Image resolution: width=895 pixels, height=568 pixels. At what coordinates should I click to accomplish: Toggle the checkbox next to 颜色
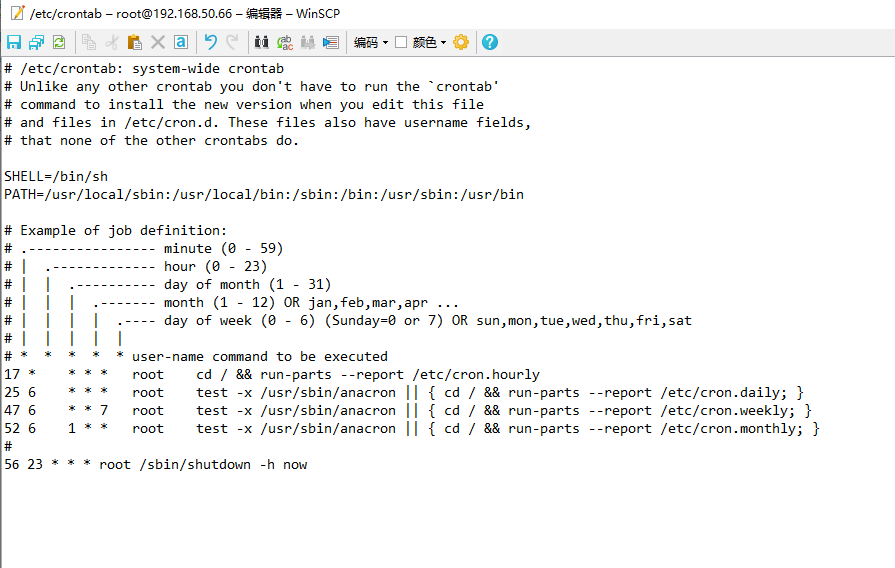click(401, 42)
